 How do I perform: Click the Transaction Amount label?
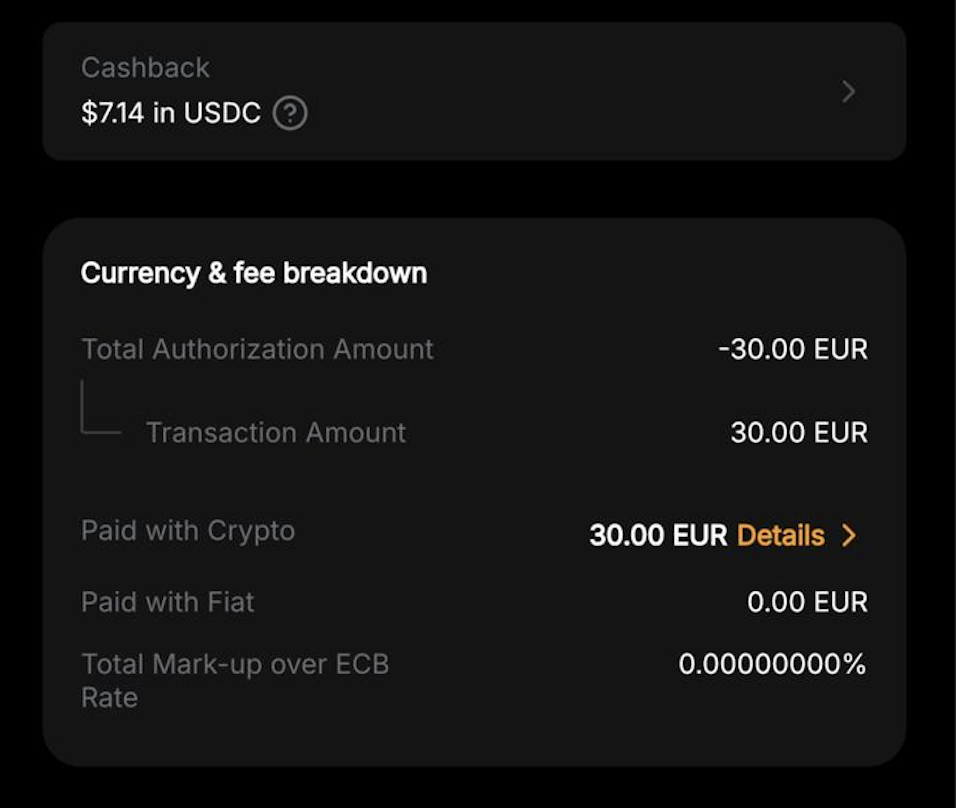point(276,432)
